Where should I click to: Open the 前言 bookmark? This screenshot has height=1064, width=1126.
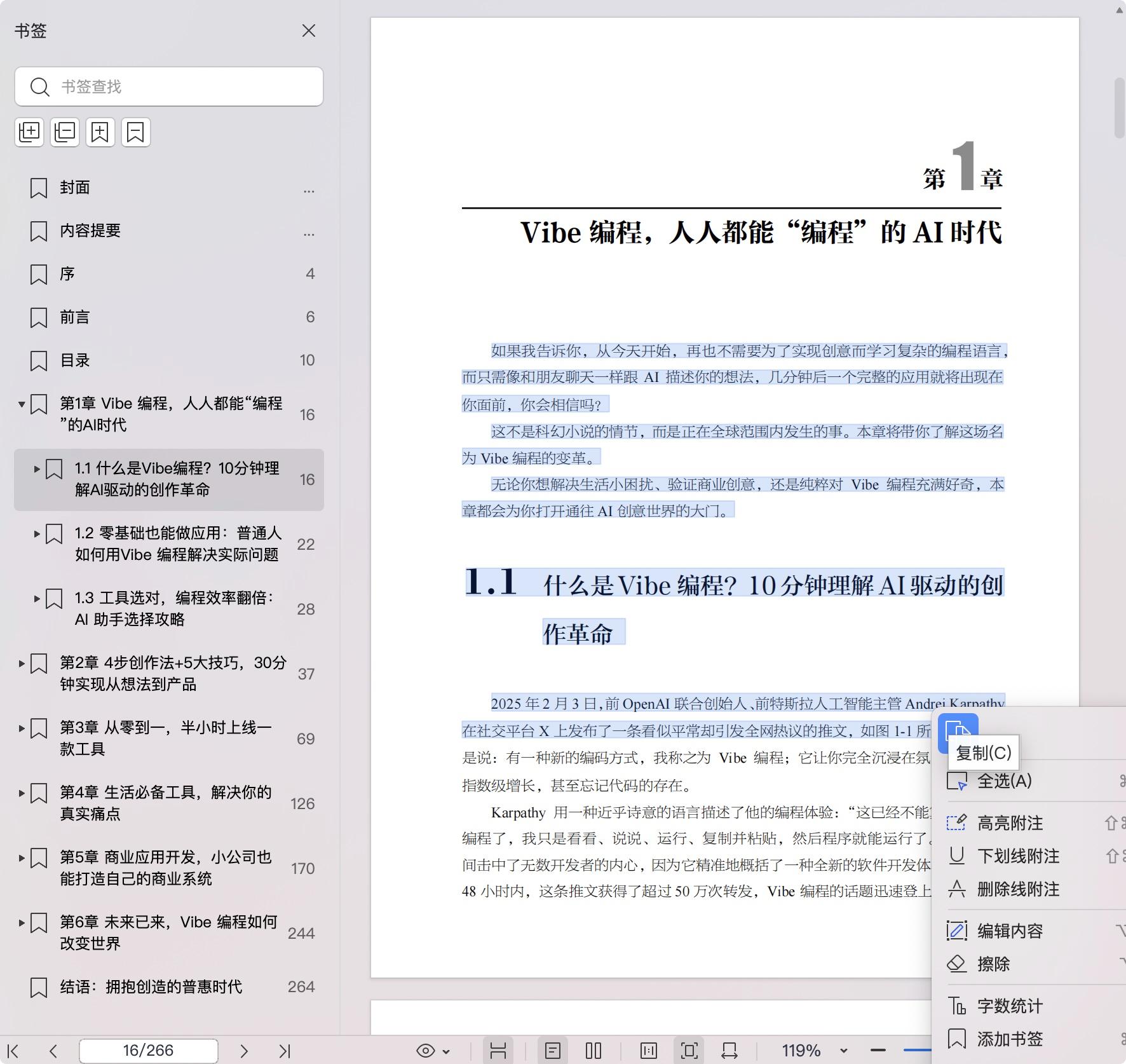click(x=75, y=317)
